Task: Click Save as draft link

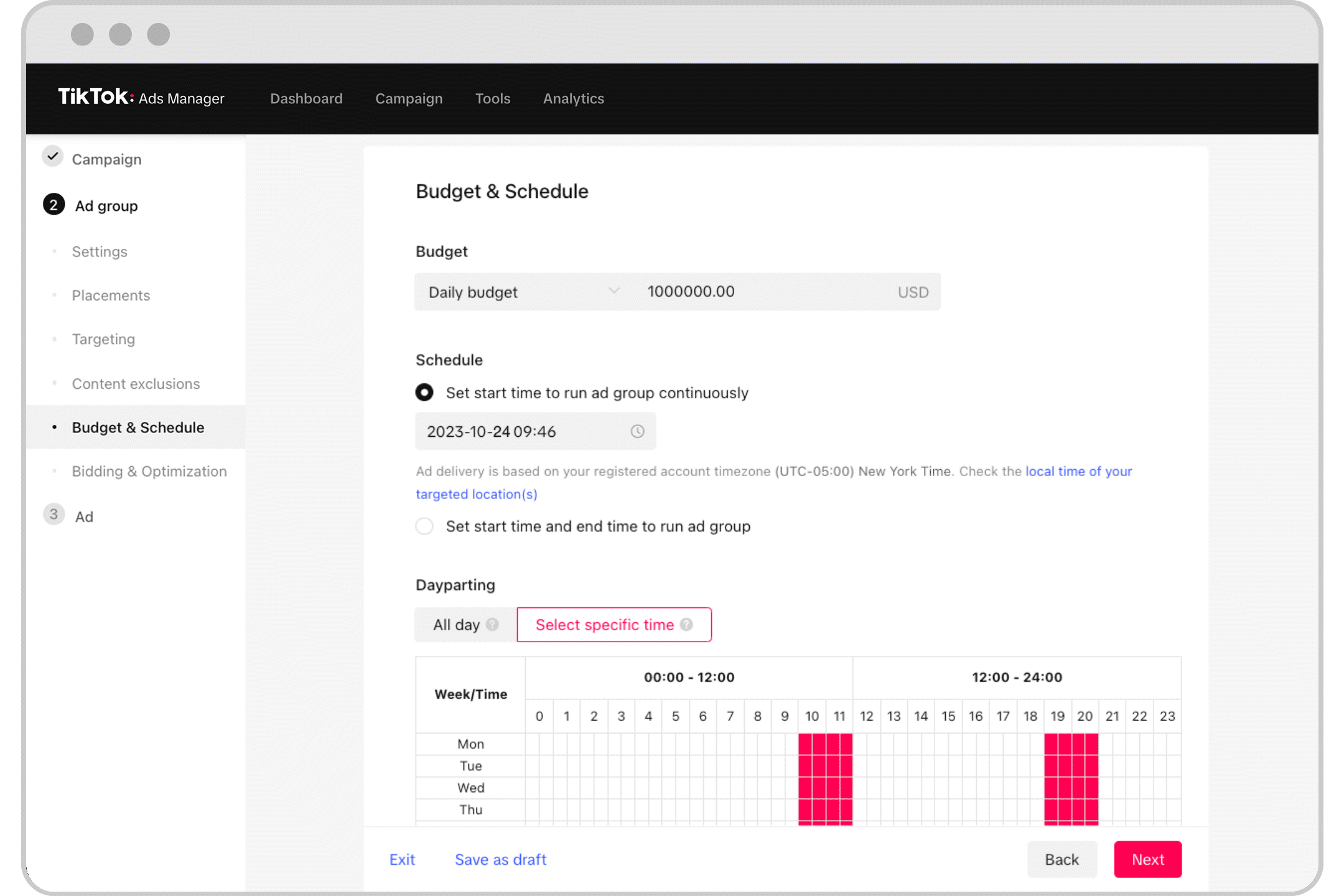Action: [500, 859]
